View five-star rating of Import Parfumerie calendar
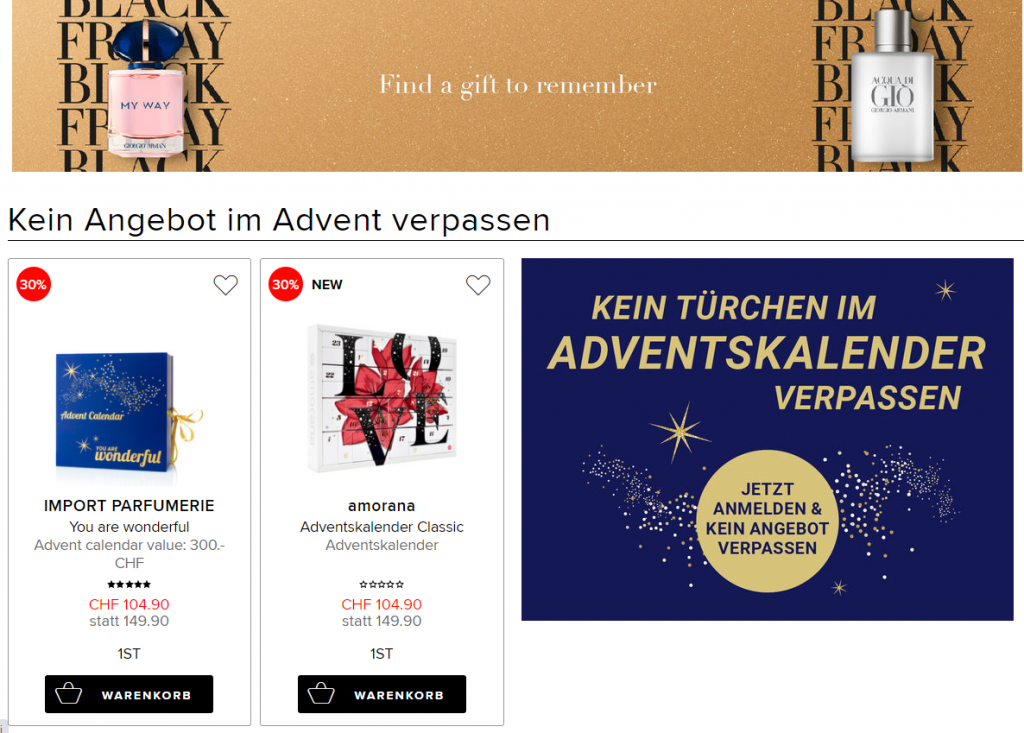1024x733 pixels. (x=129, y=584)
